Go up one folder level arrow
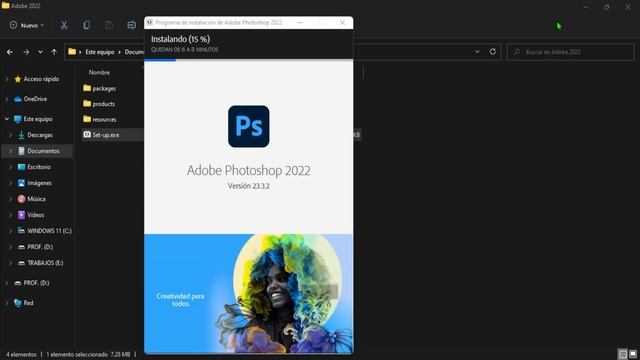The width and height of the screenshot is (640, 360). (x=54, y=52)
